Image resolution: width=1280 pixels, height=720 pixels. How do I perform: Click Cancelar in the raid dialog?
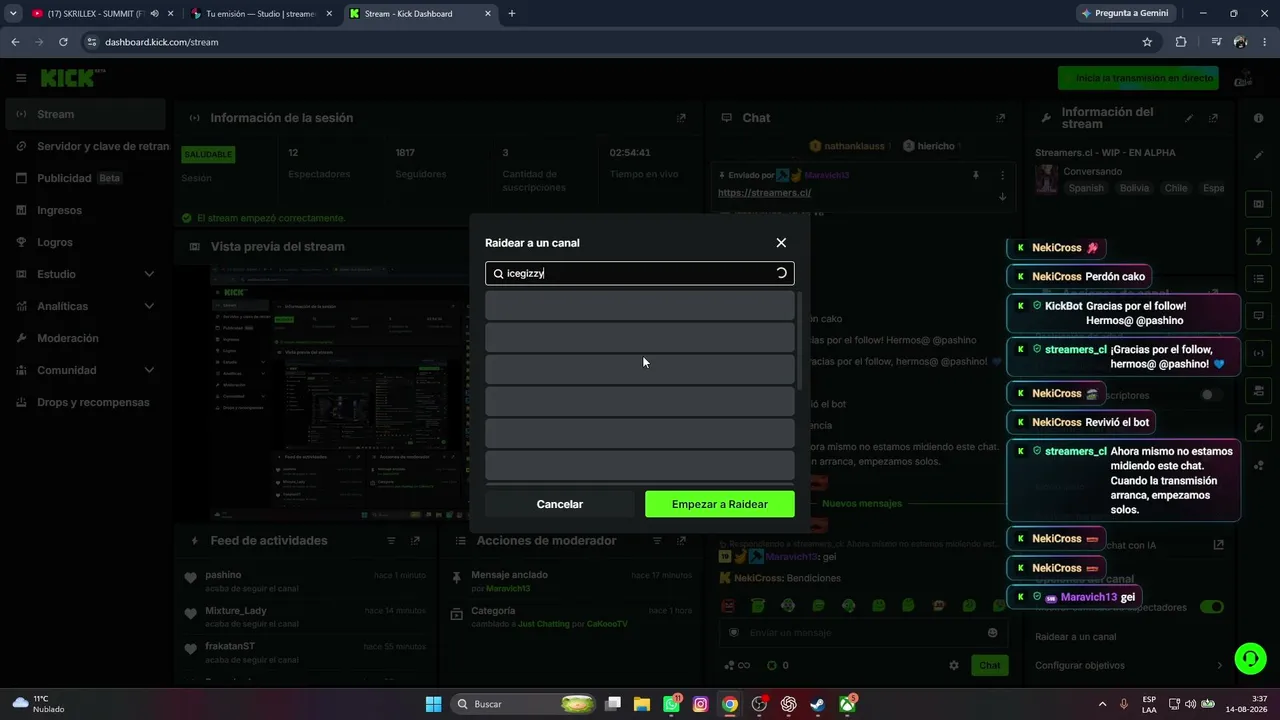click(560, 504)
